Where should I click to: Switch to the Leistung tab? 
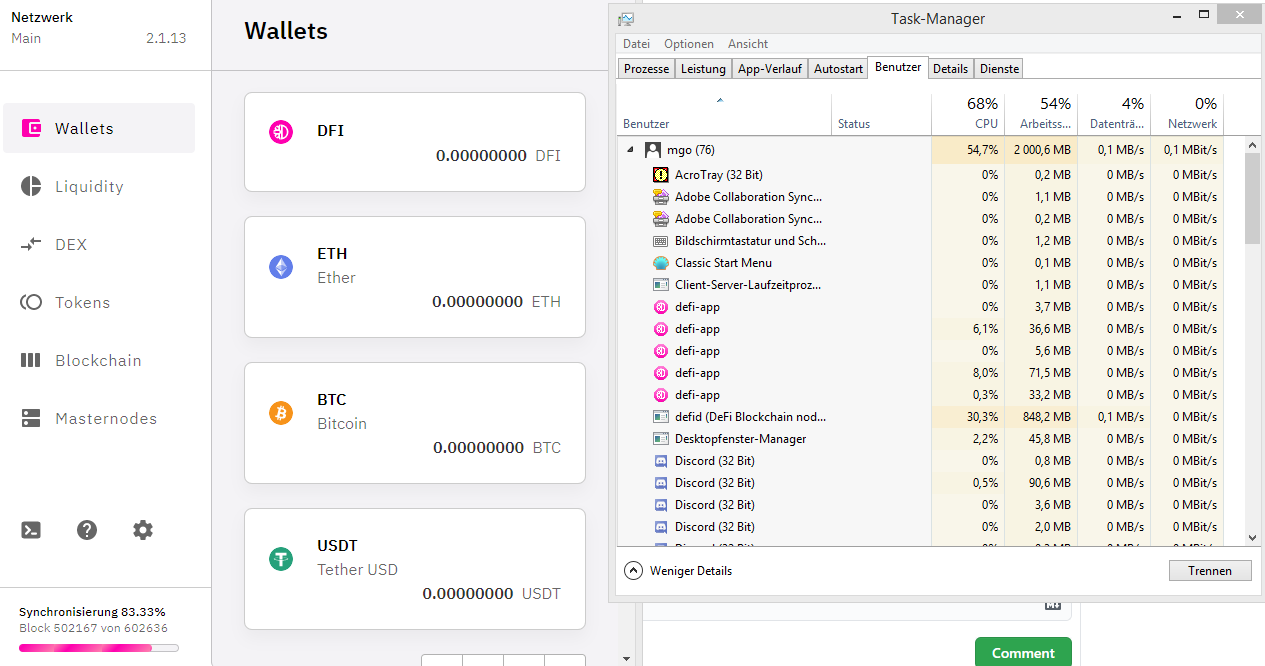click(x=703, y=69)
